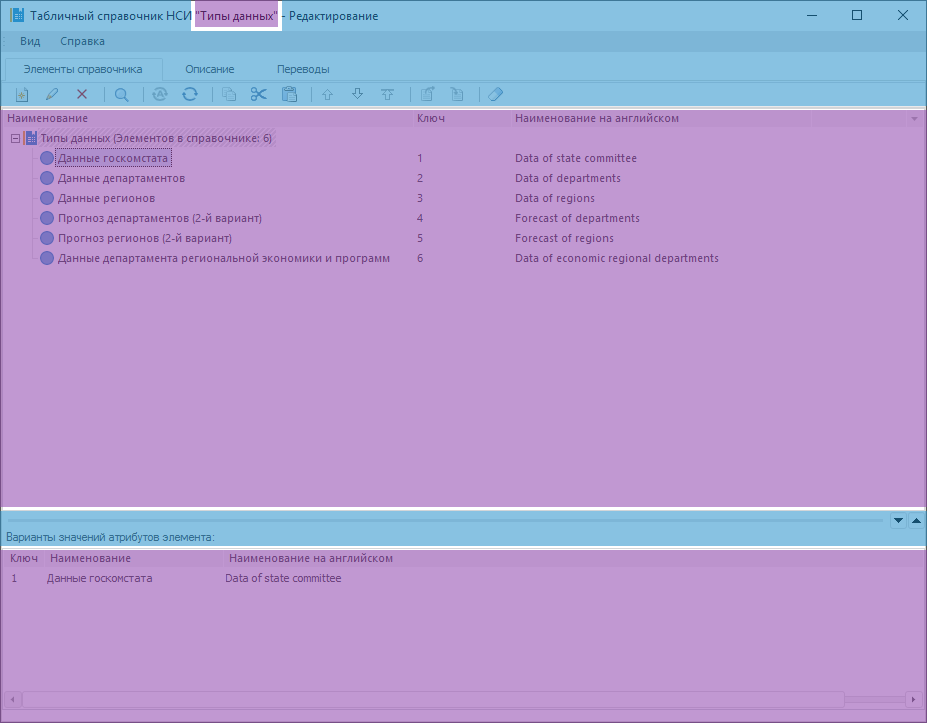The height and width of the screenshot is (723, 927).
Task: Collapse the Типы данных root tree node
Action: pyautogui.click(x=15, y=138)
